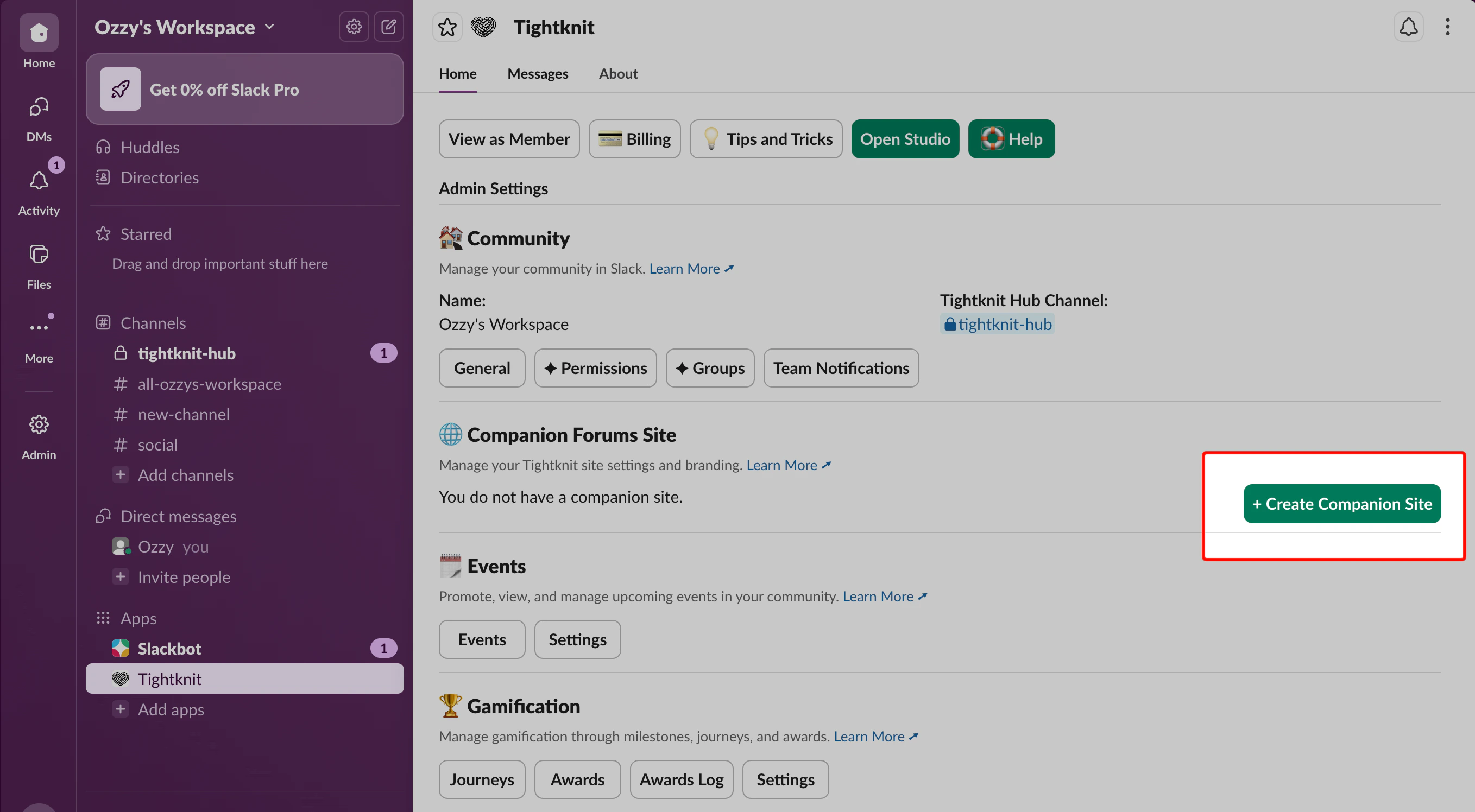This screenshot has width=1475, height=812.
Task: Click the Create Companion Site button
Action: click(x=1342, y=504)
